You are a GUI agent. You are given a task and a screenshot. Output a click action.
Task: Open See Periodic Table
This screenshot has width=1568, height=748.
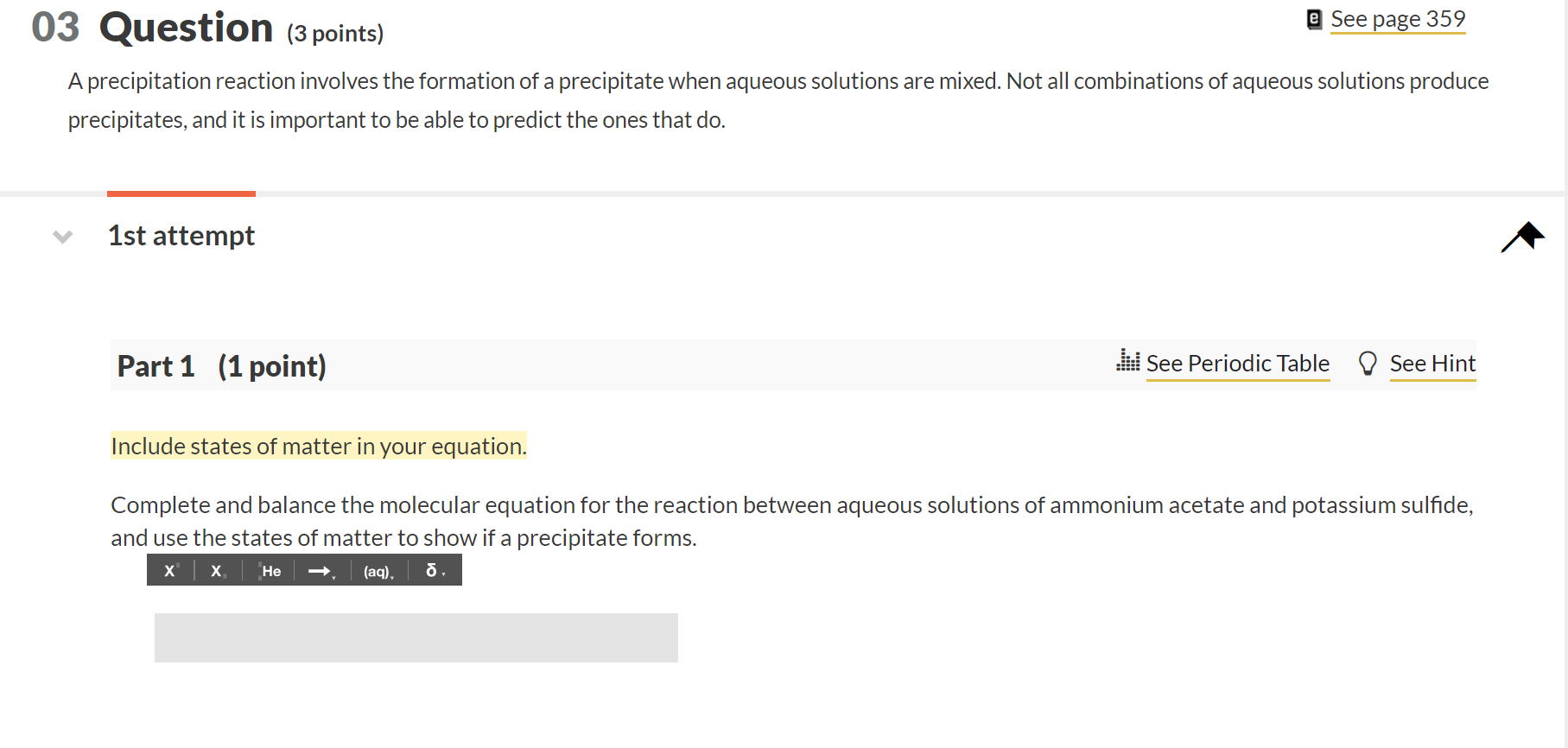pos(1238,363)
